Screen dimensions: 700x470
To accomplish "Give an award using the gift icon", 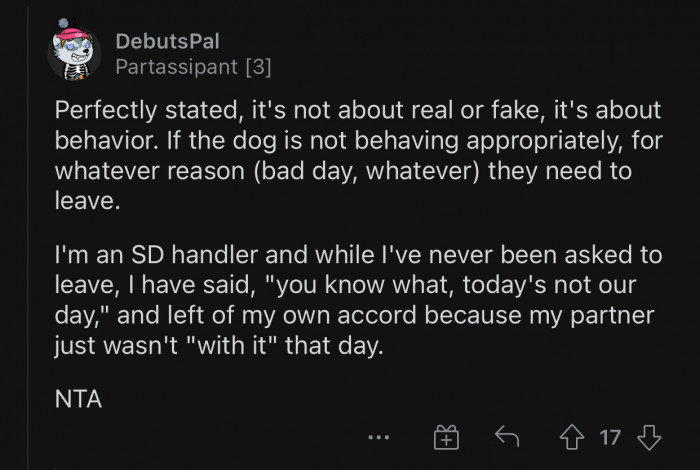I will pyautogui.click(x=445, y=437).
